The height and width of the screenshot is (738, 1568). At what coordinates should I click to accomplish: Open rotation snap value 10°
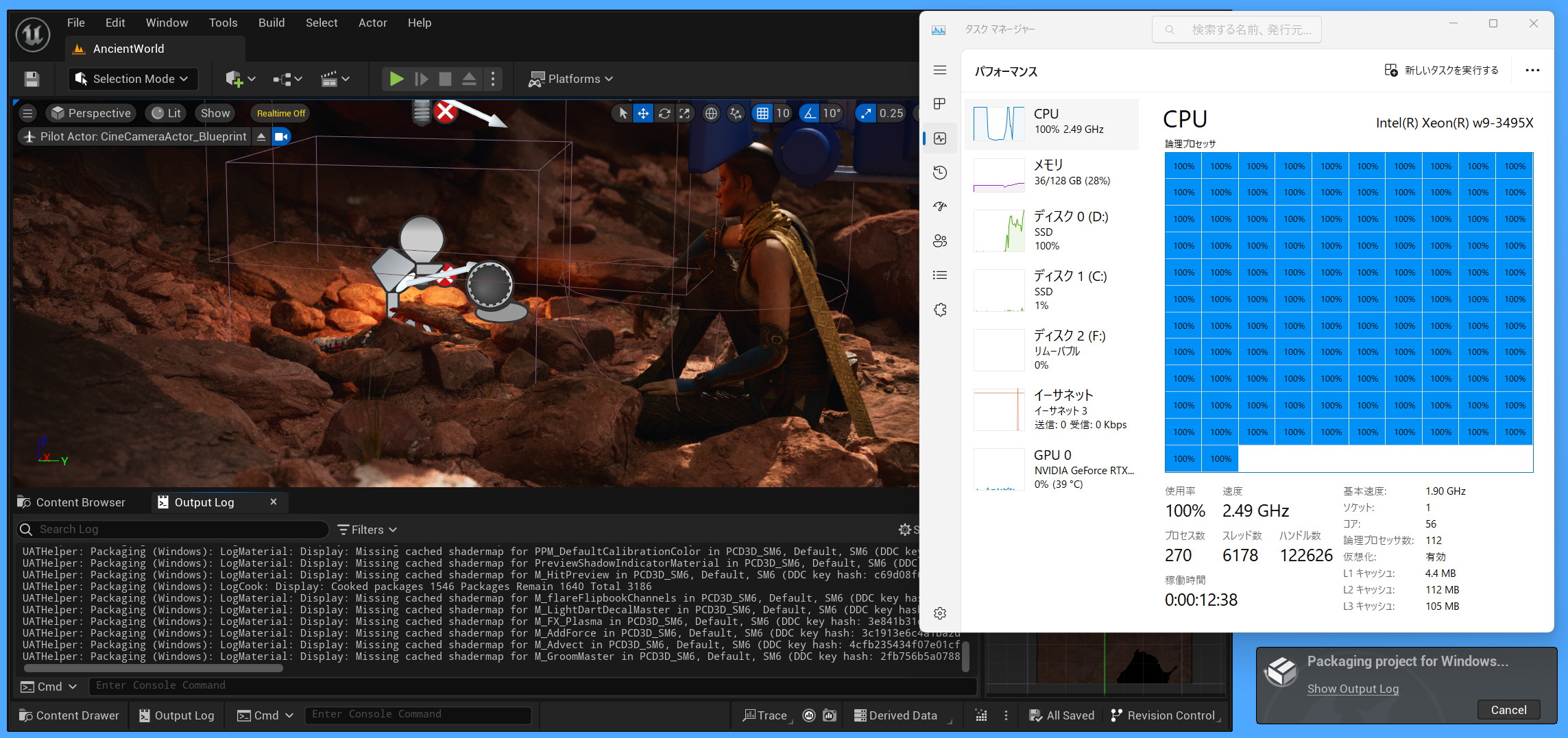click(832, 113)
